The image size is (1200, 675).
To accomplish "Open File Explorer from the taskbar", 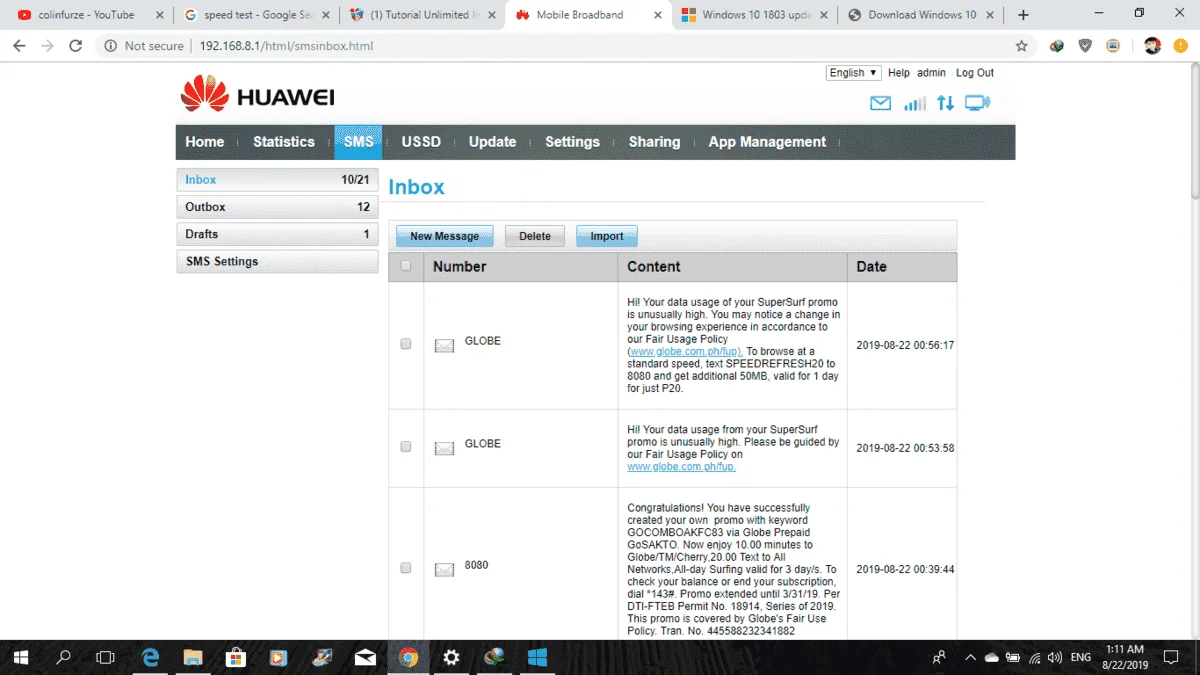I will tap(193, 657).
